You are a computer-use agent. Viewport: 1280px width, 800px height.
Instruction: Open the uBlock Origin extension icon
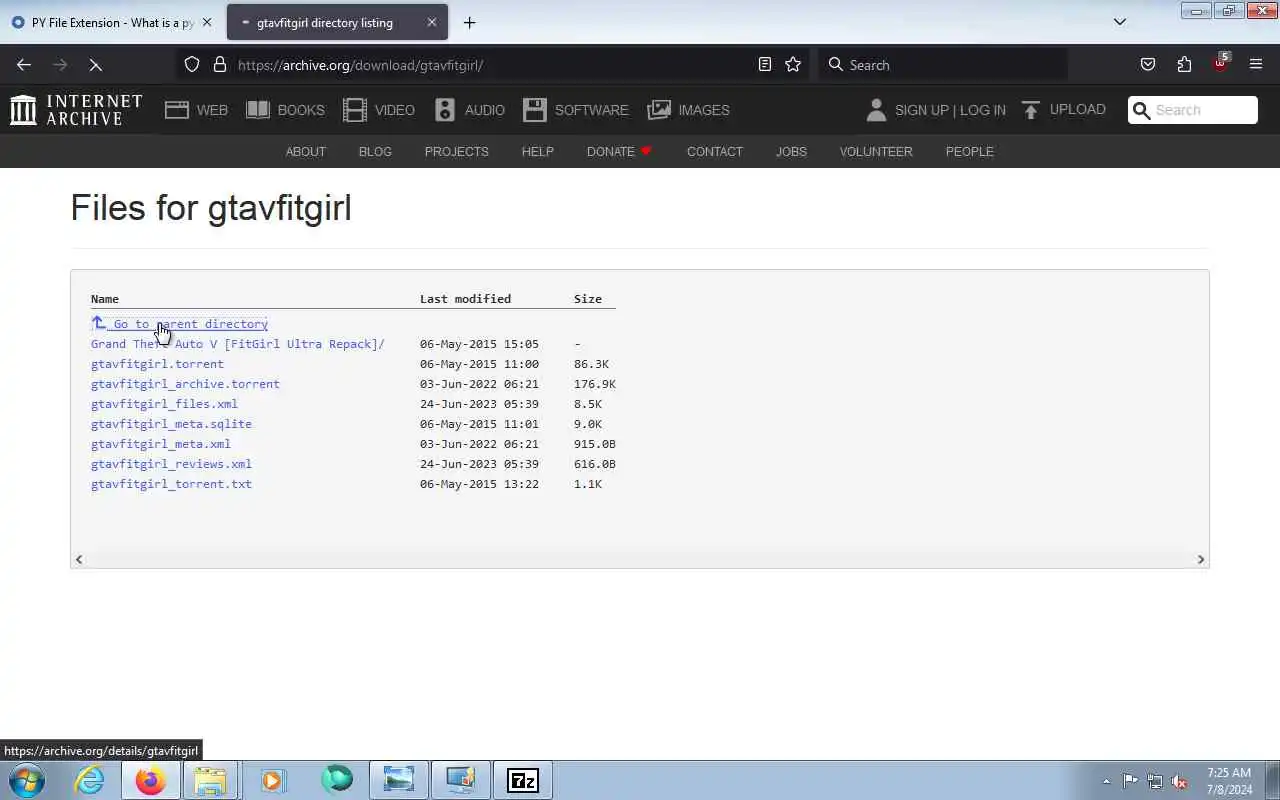click(1220, 63)
